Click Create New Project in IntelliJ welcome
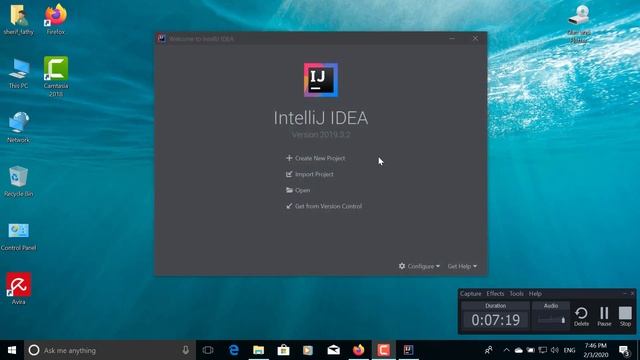This screenshot has width=640, height=360. (316, 158)
